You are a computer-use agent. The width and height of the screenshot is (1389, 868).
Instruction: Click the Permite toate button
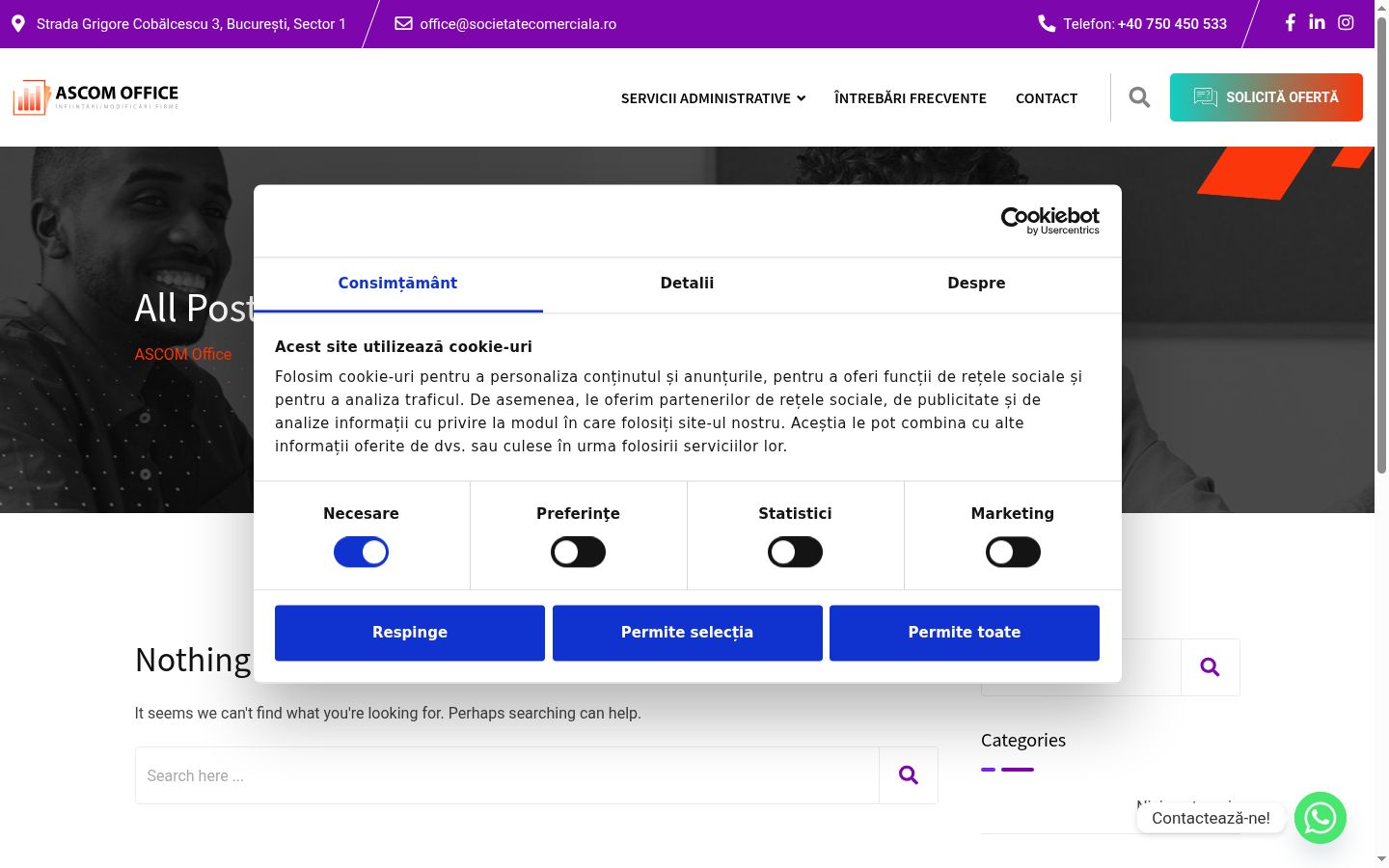click(965, 633)
